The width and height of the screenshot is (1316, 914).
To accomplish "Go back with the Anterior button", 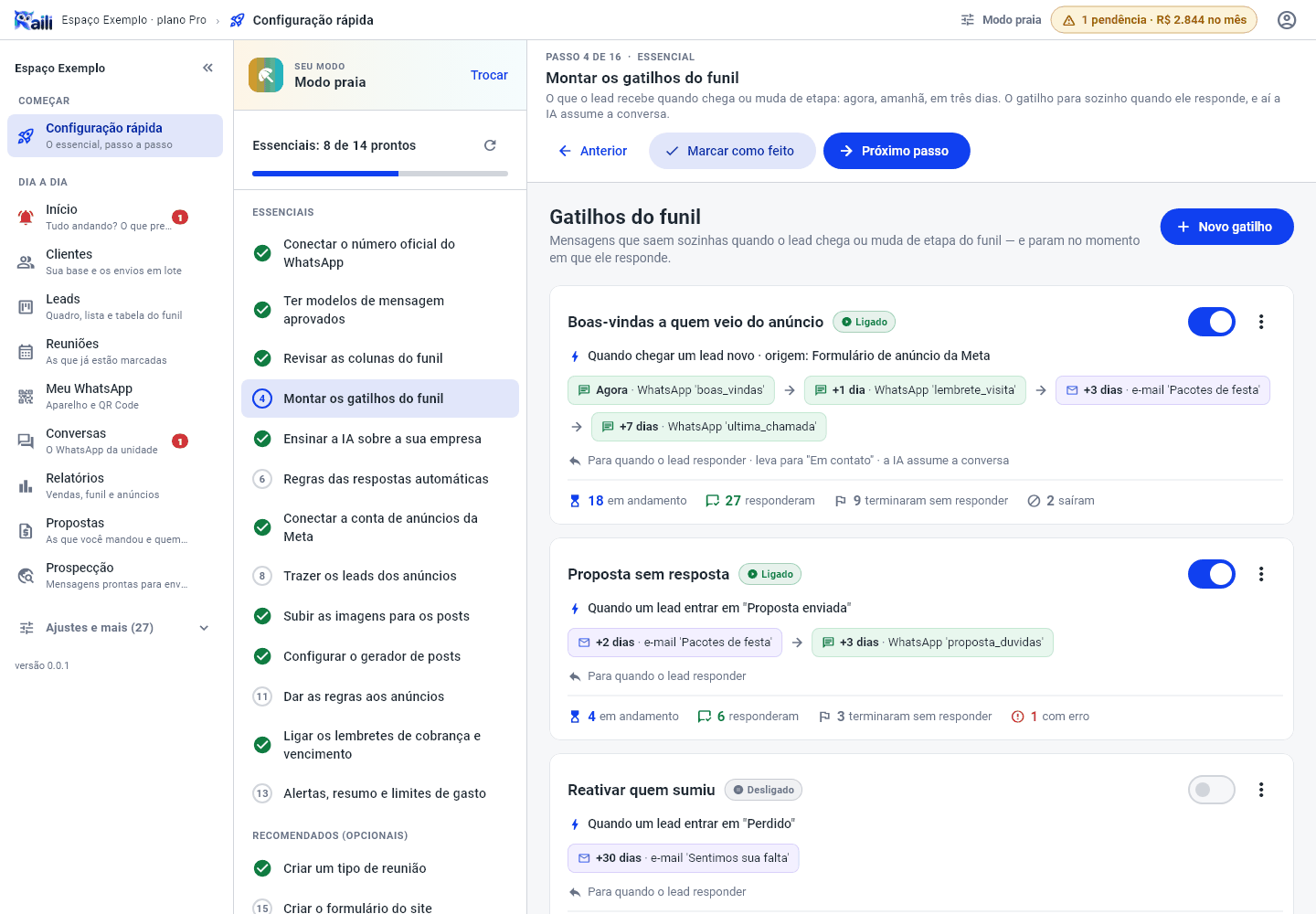I will (x=593, y=151).
